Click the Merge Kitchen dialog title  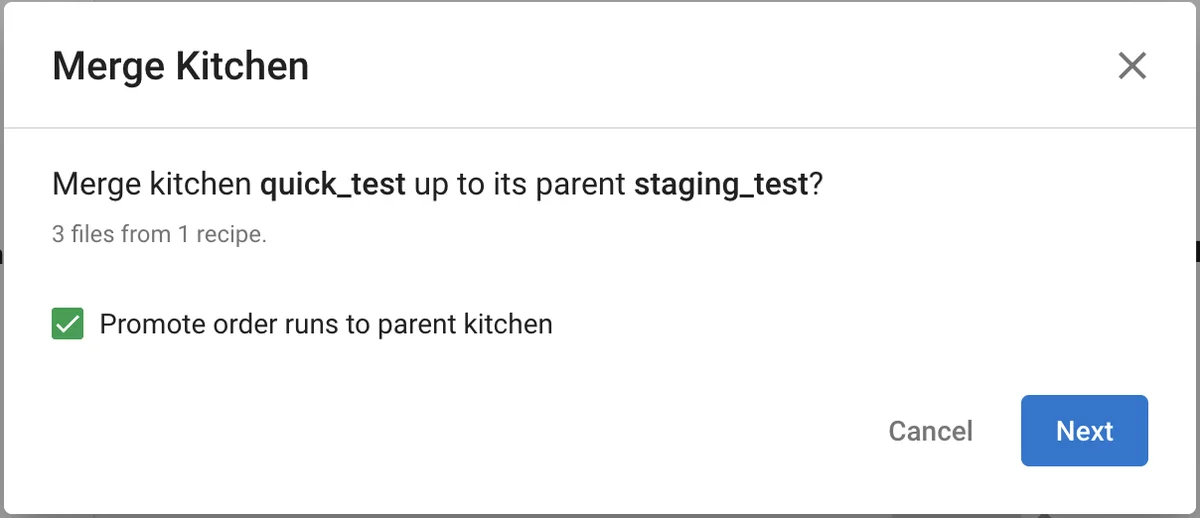pos(180,67)
